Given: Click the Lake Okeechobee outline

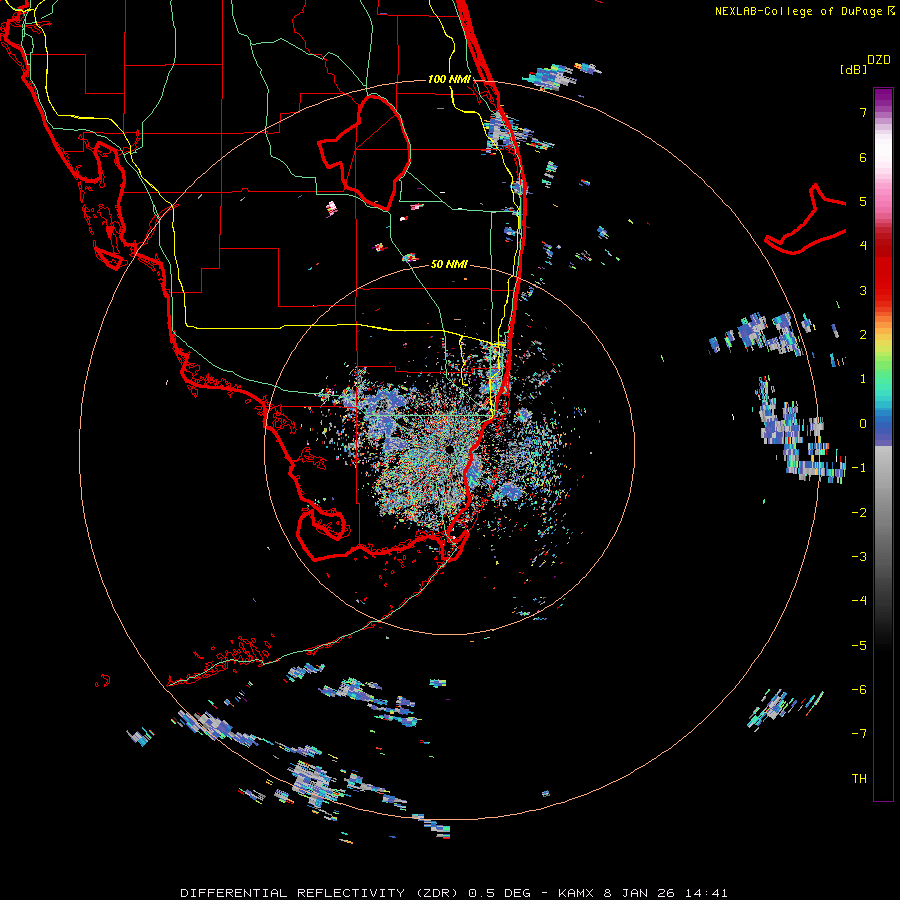Looking at the screenshot, I should 364,152.
